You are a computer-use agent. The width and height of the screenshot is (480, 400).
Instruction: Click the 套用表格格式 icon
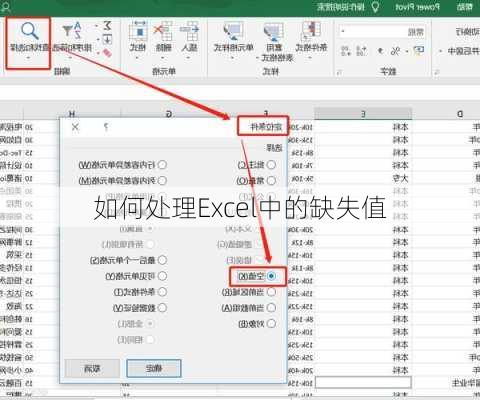(x=273, y=32)
